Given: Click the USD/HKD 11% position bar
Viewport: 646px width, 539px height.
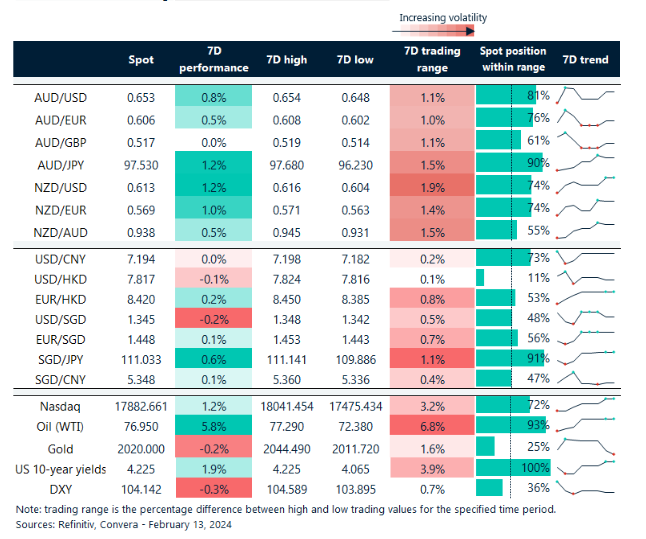Looking at the screenshot, I should 481,278.
